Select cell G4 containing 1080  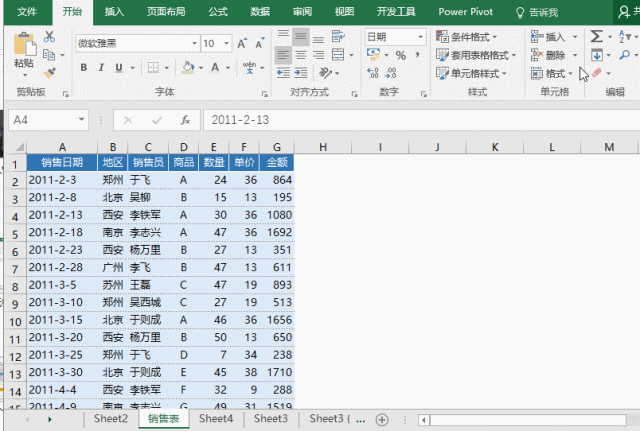point(277,215)
